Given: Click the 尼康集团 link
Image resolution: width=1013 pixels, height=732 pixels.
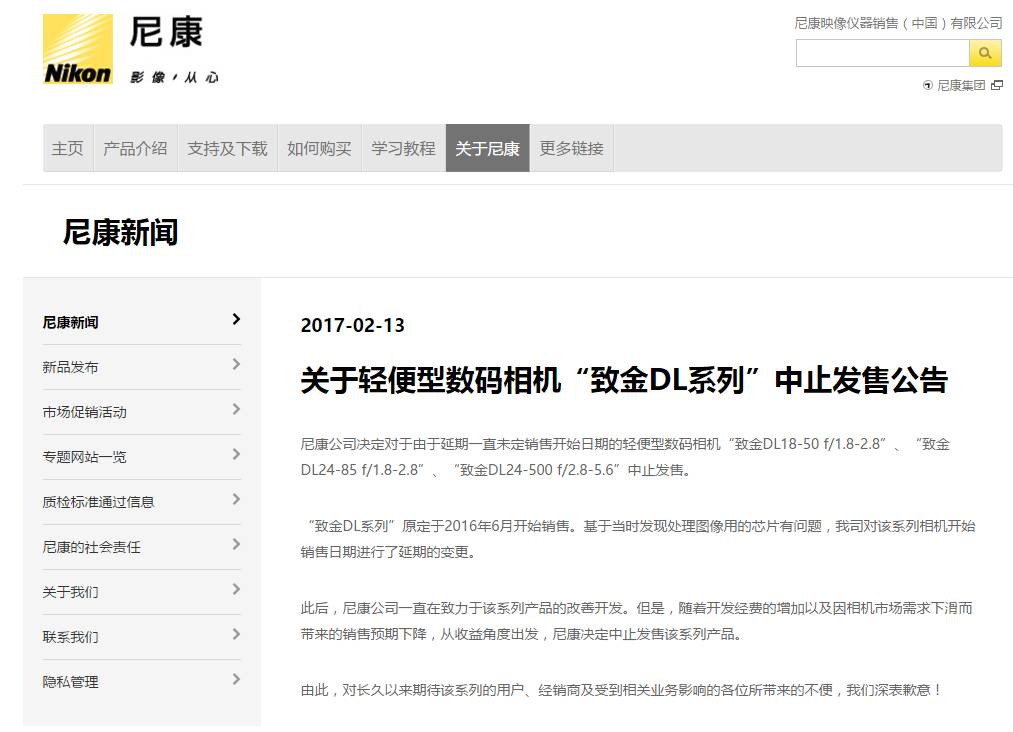Looking at the screenshot, I should click(x=960, y=88).
